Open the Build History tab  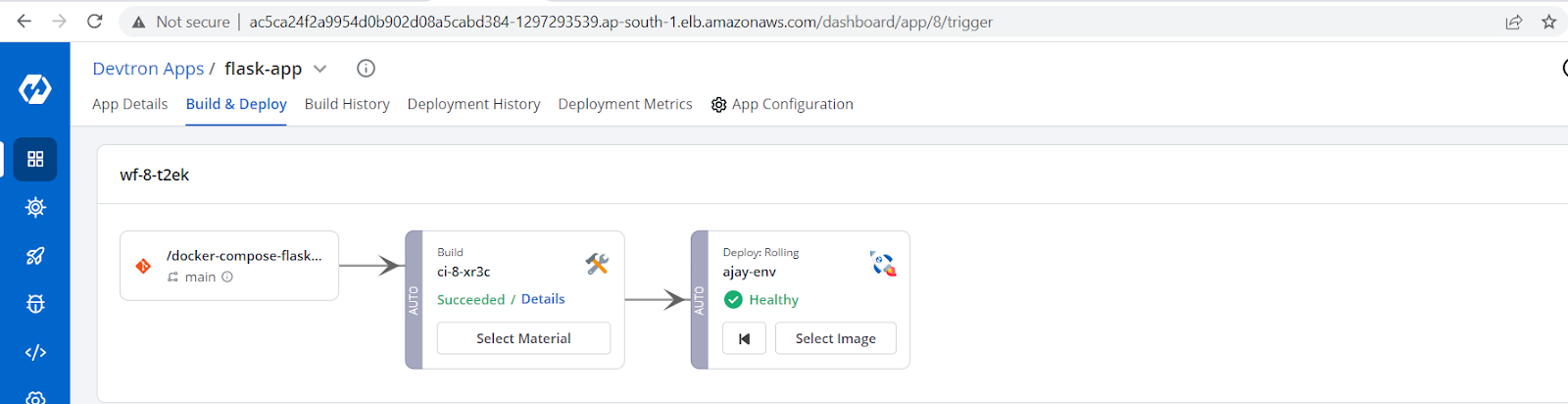point(347,104)
